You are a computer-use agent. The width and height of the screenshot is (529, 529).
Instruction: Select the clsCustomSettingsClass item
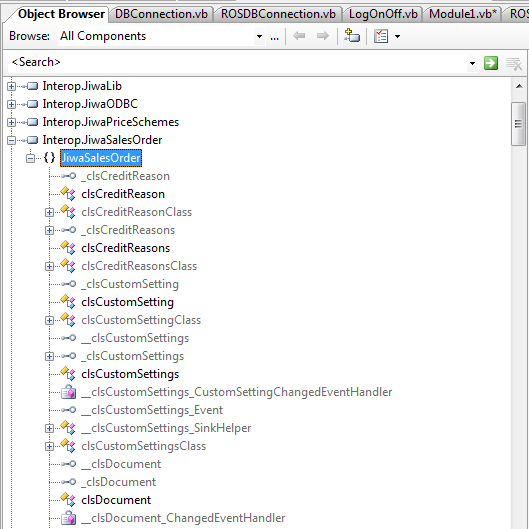(x=143, y=446)
